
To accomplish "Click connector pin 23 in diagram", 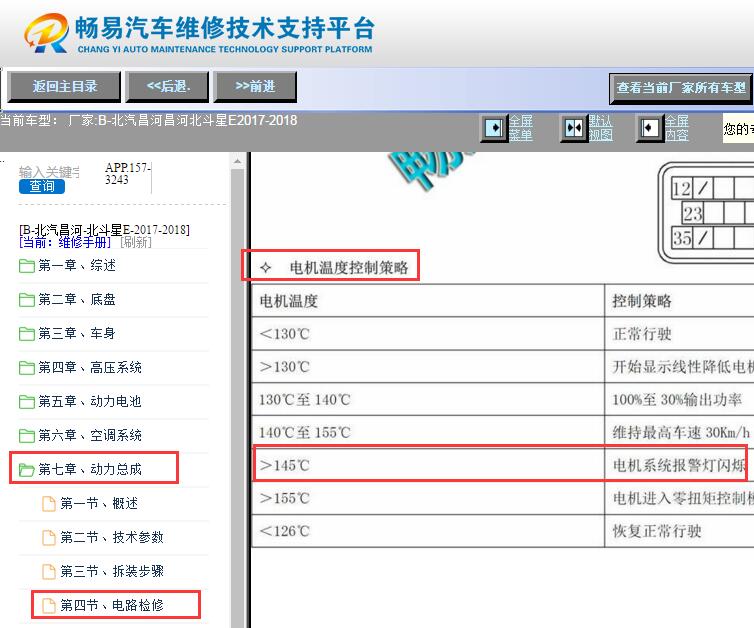I will click(x=692, y=213).
